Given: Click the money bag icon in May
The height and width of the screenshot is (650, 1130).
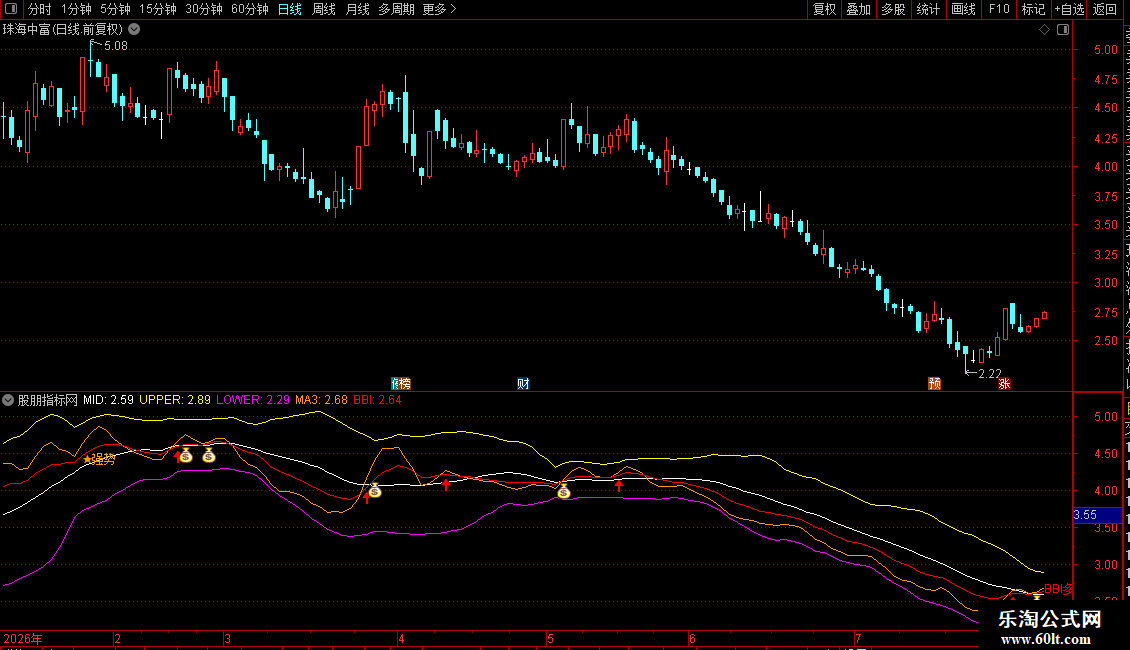Looking at the screenshot, I should point(564,491).
